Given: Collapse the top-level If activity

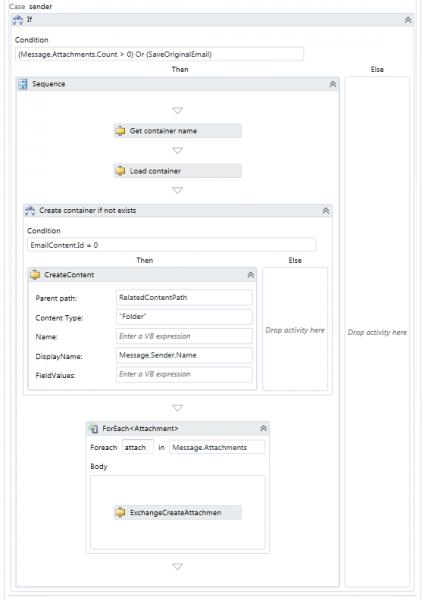Looking at the screenshot, I should coord(408,20).
